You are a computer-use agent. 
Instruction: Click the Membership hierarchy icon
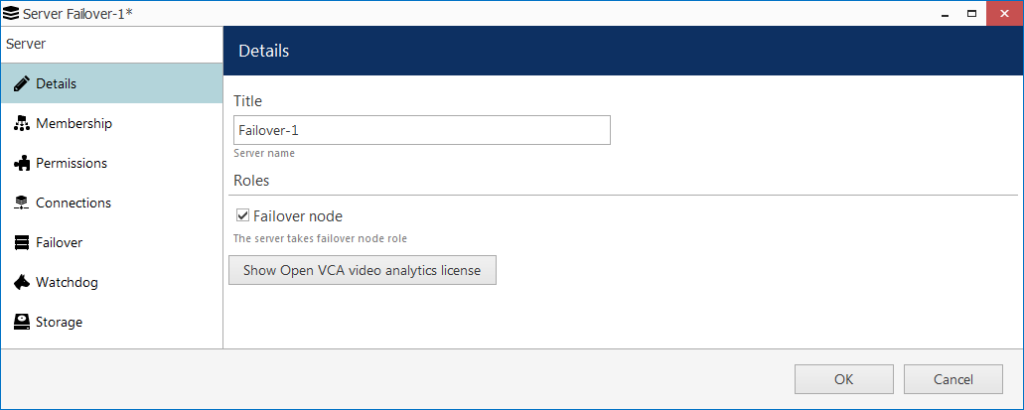tap(22, 123)
